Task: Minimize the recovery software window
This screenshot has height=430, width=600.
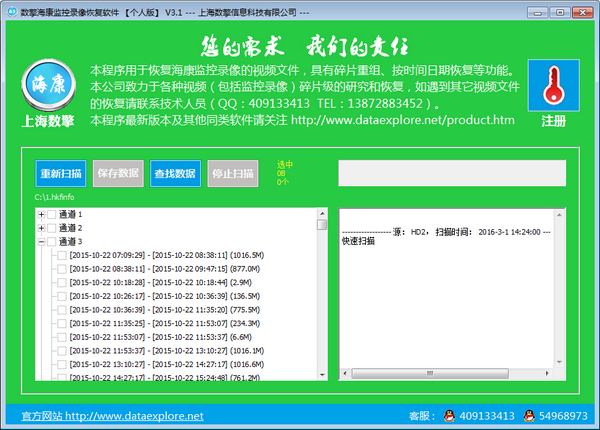Action: (538, 12)
